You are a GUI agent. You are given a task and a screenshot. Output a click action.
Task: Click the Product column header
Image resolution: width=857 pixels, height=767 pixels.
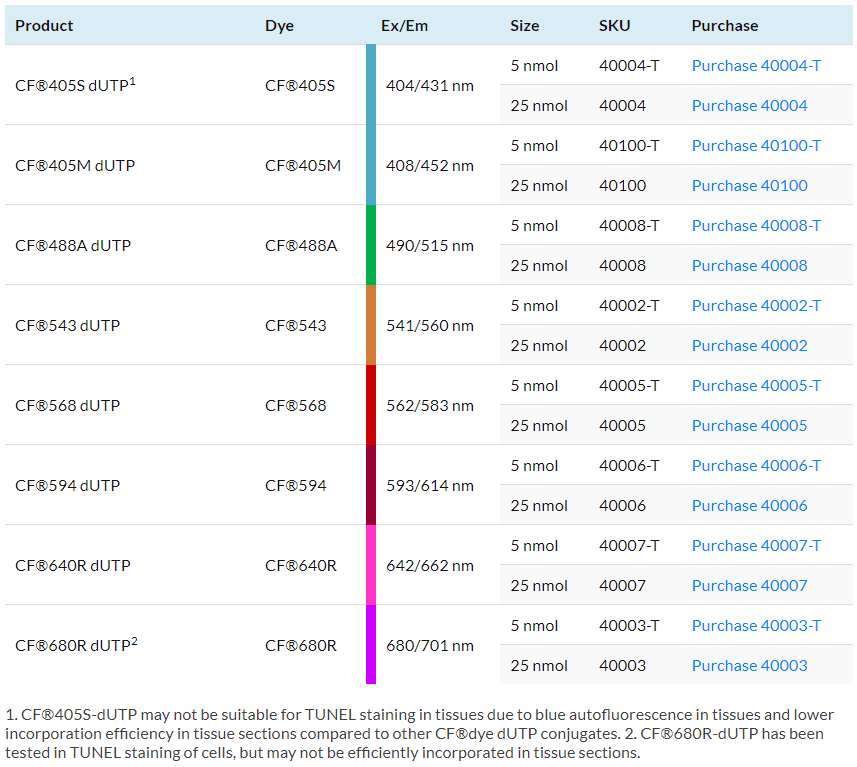[x=44, y=26]
